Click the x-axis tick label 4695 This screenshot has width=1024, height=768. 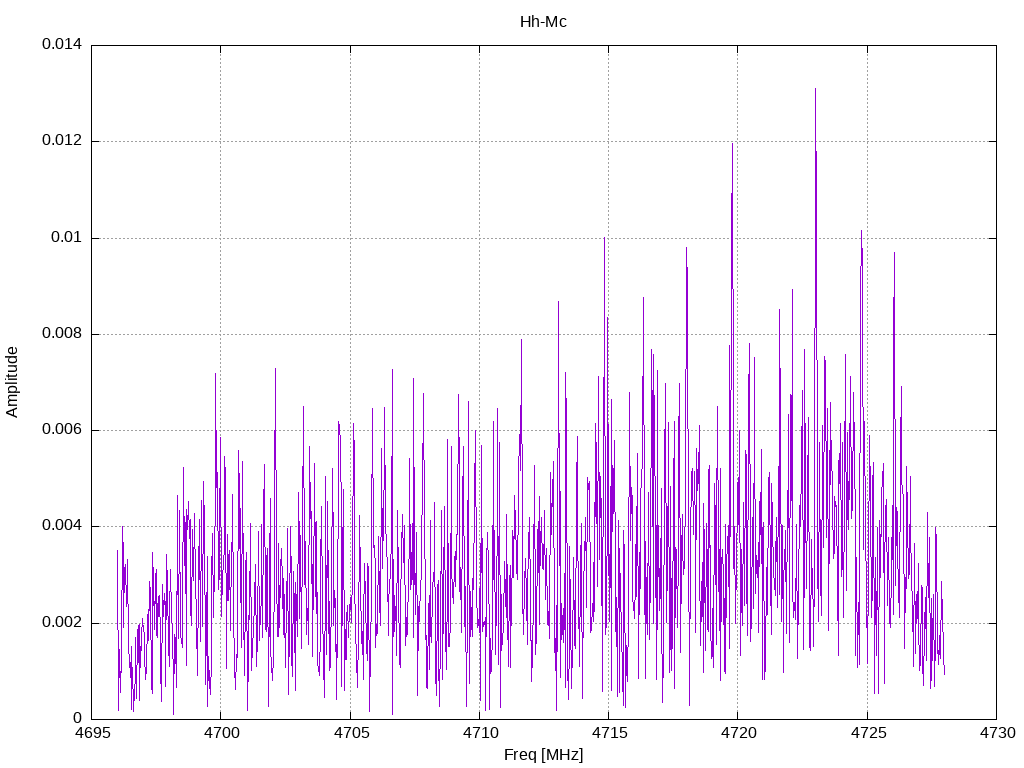click(x=91, y=733)
